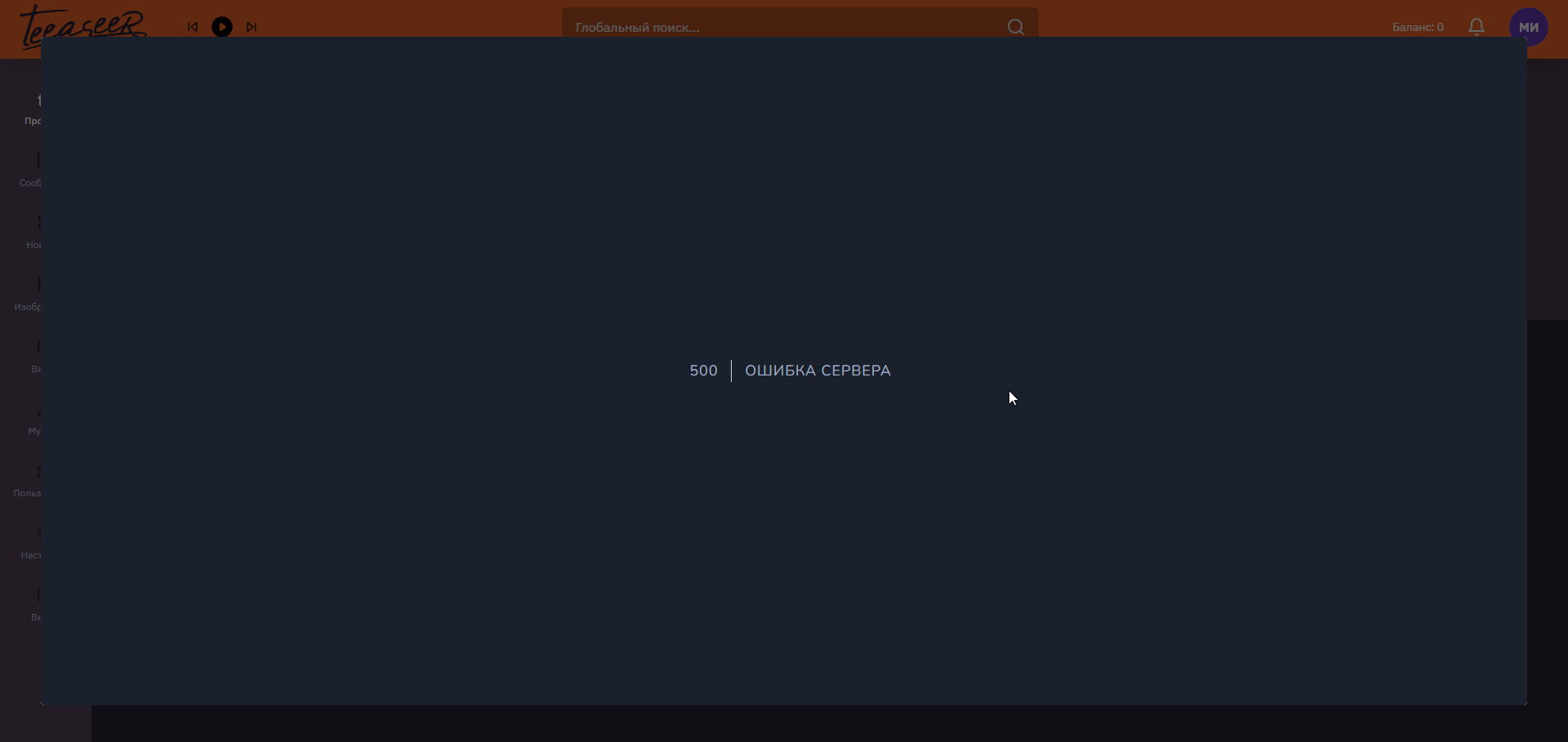Open the video sidebar section

click(34, 358)
